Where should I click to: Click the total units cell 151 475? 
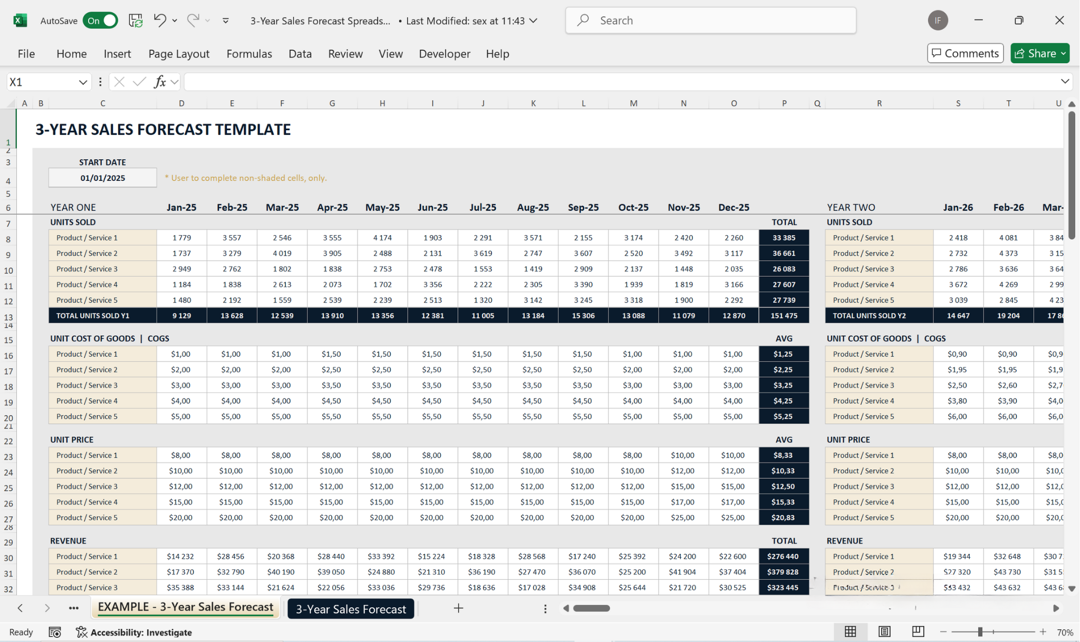[x=784, y=315]
